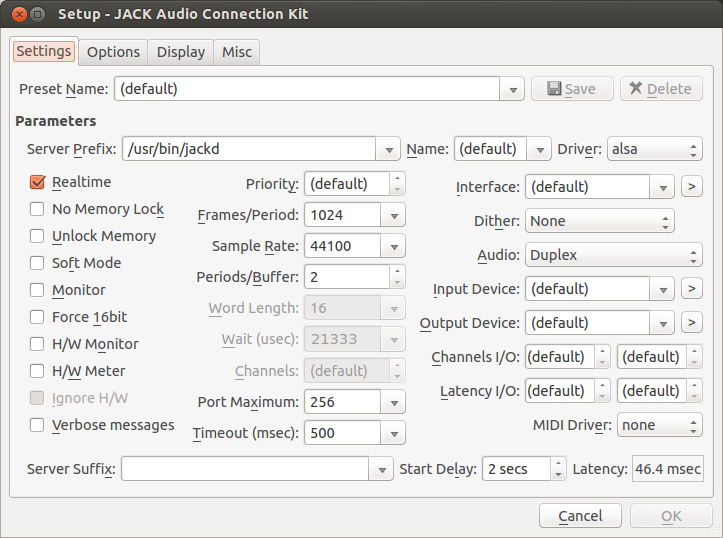The width and height of the screenshot is (723, 538).
Task: Enable No Memory Lock
Action: click(37, 209)
